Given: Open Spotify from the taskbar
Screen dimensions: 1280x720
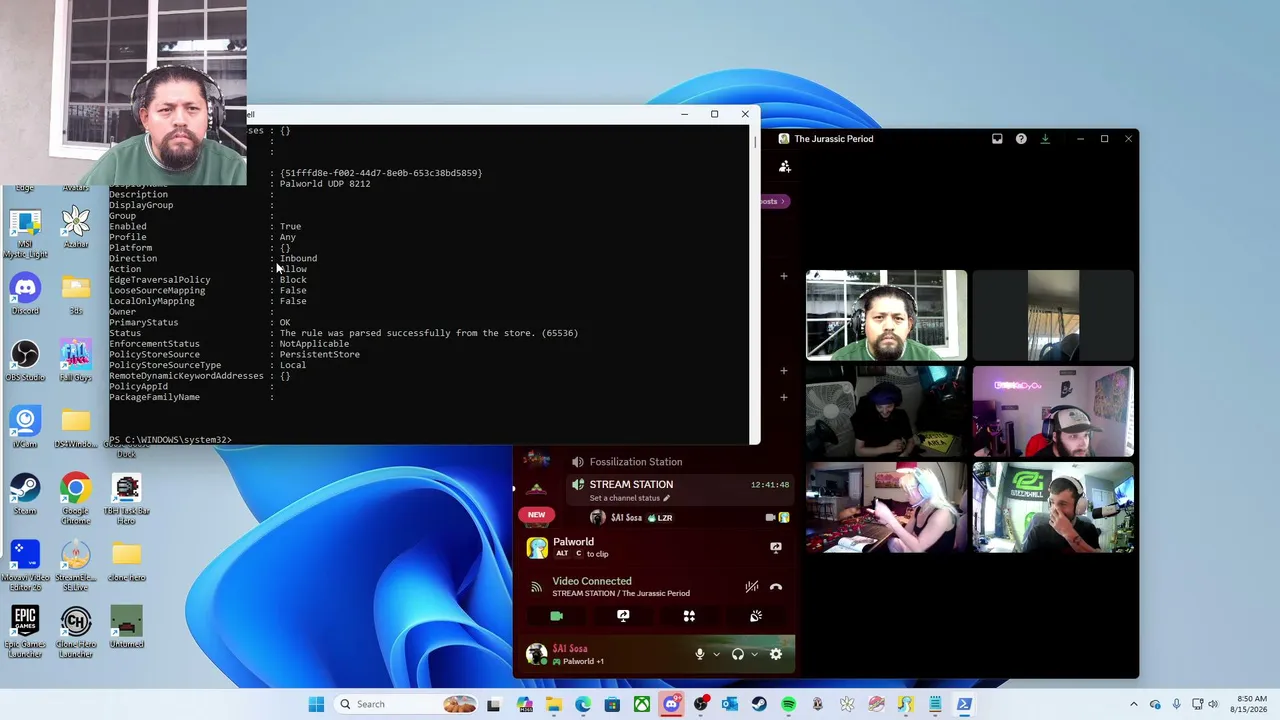Looking at the screenshot, I should pyautogui.click(x=788, y=704).
